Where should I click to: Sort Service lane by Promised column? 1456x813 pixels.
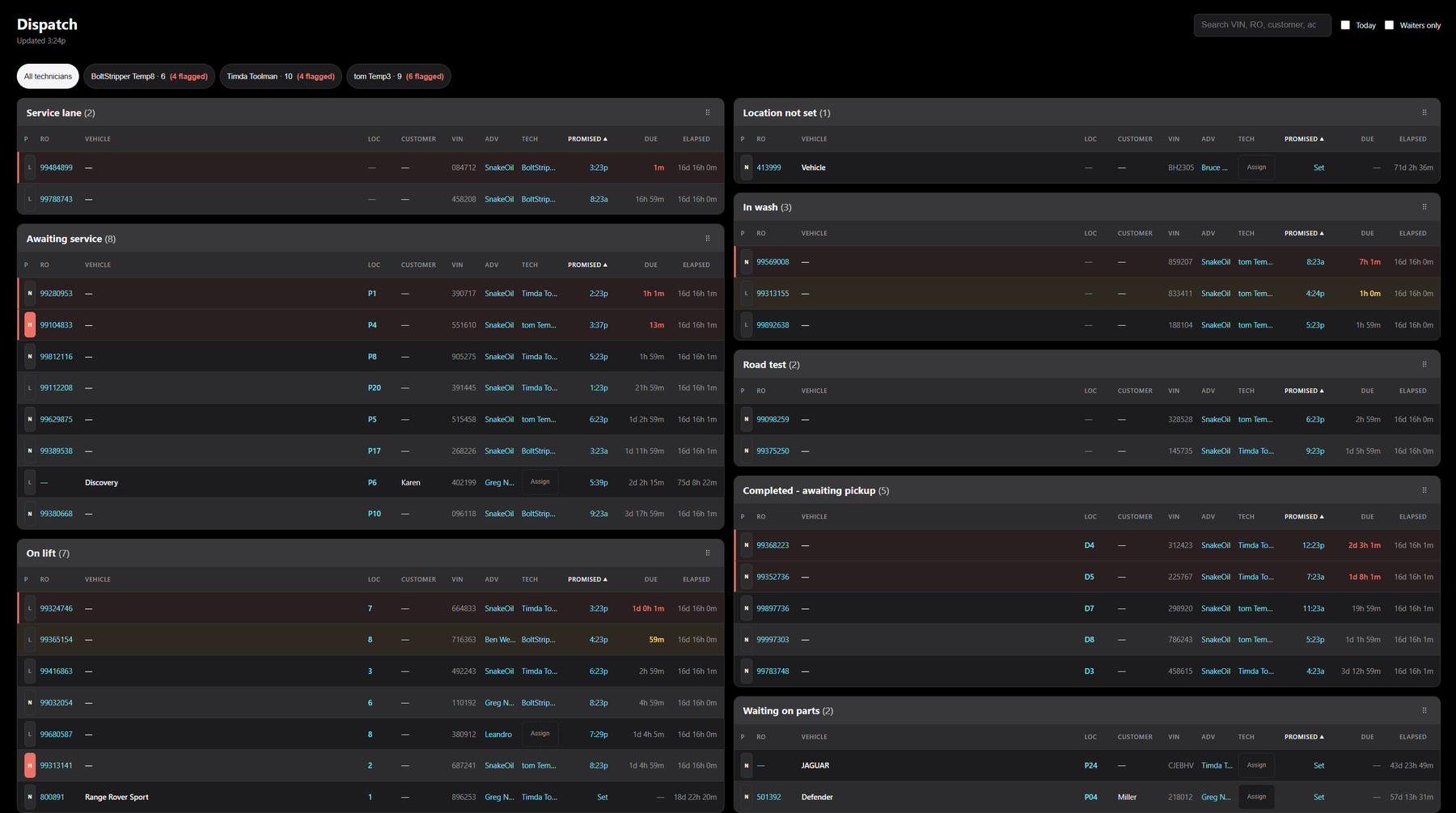[587, 139]
